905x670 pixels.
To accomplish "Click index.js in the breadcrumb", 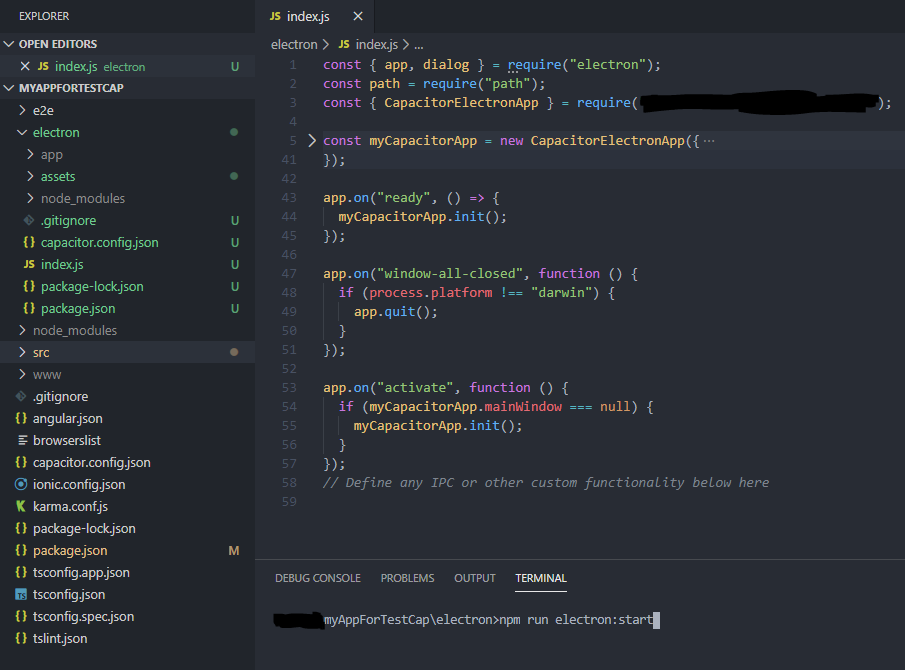I will tap(377, 44).
